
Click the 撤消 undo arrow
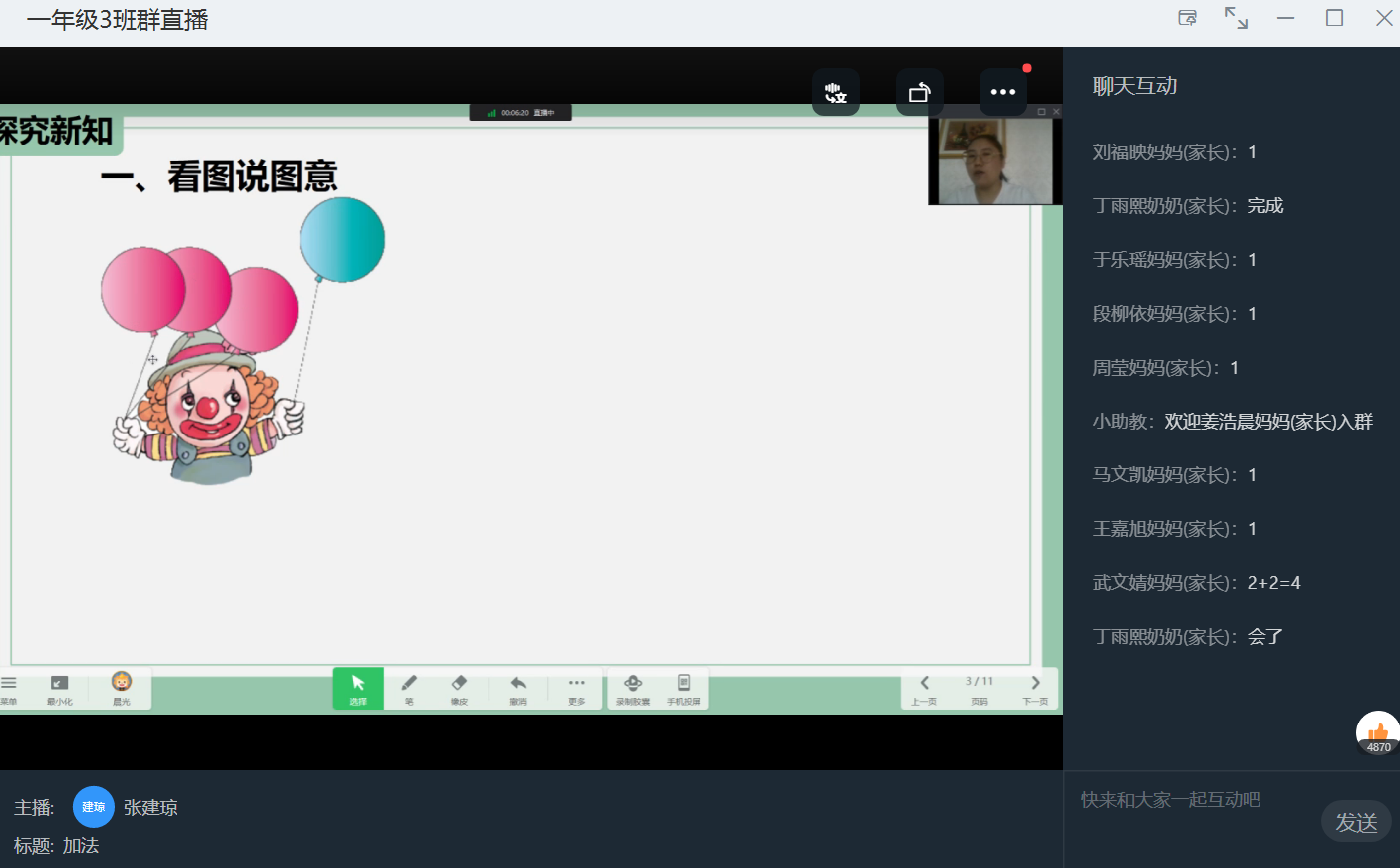518,688
